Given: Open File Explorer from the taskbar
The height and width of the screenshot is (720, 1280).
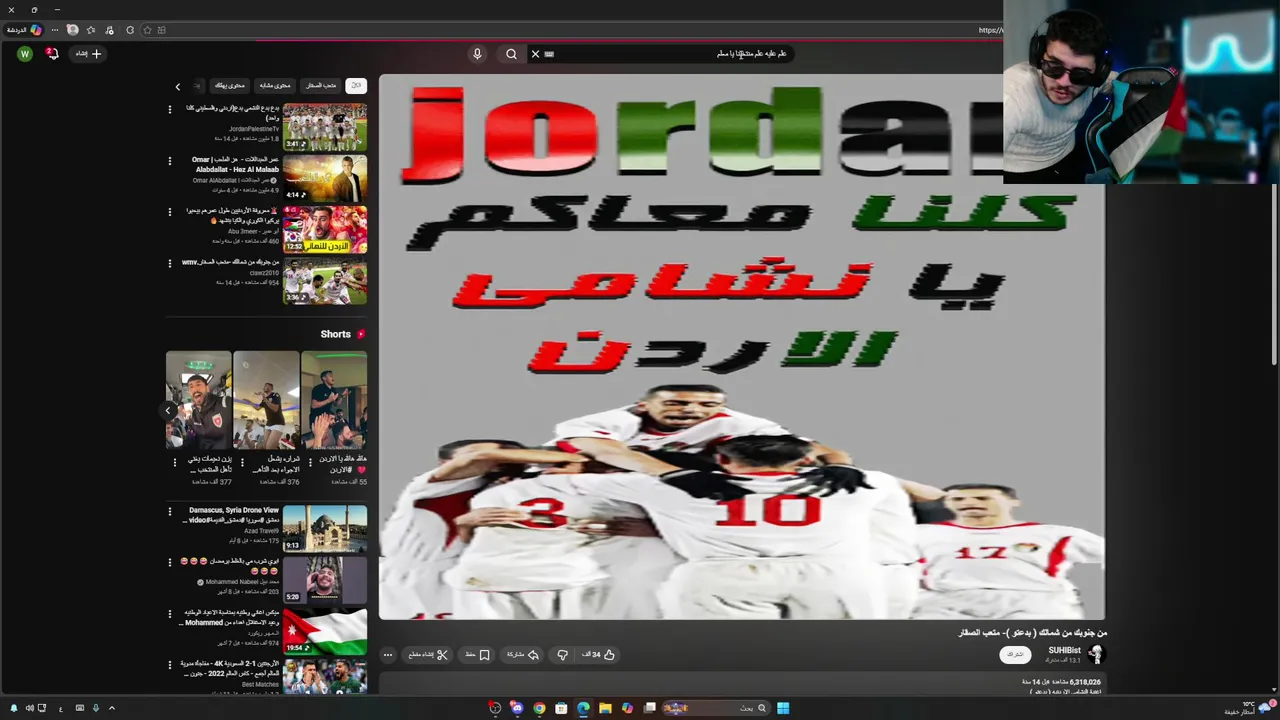Looking at the screenshot, I should (x=605, y=708).
